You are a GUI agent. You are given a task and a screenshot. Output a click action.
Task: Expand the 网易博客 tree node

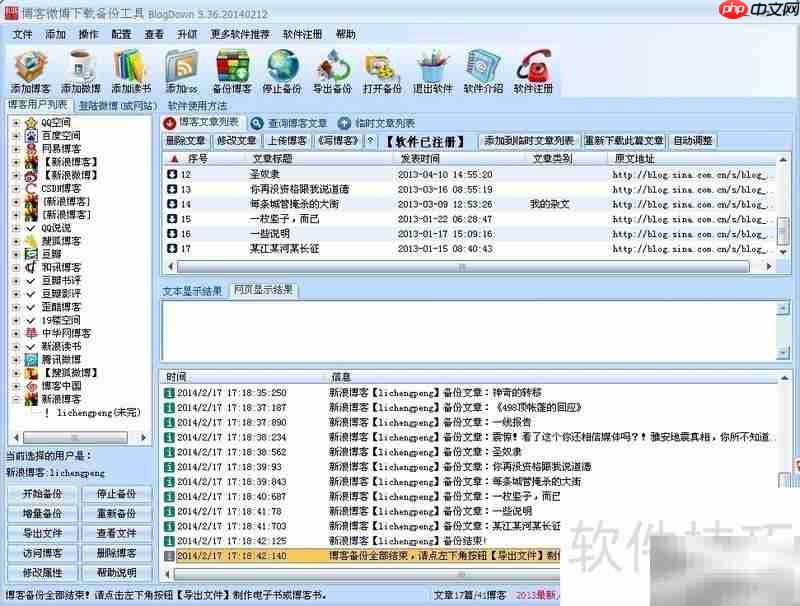point(16,149)
